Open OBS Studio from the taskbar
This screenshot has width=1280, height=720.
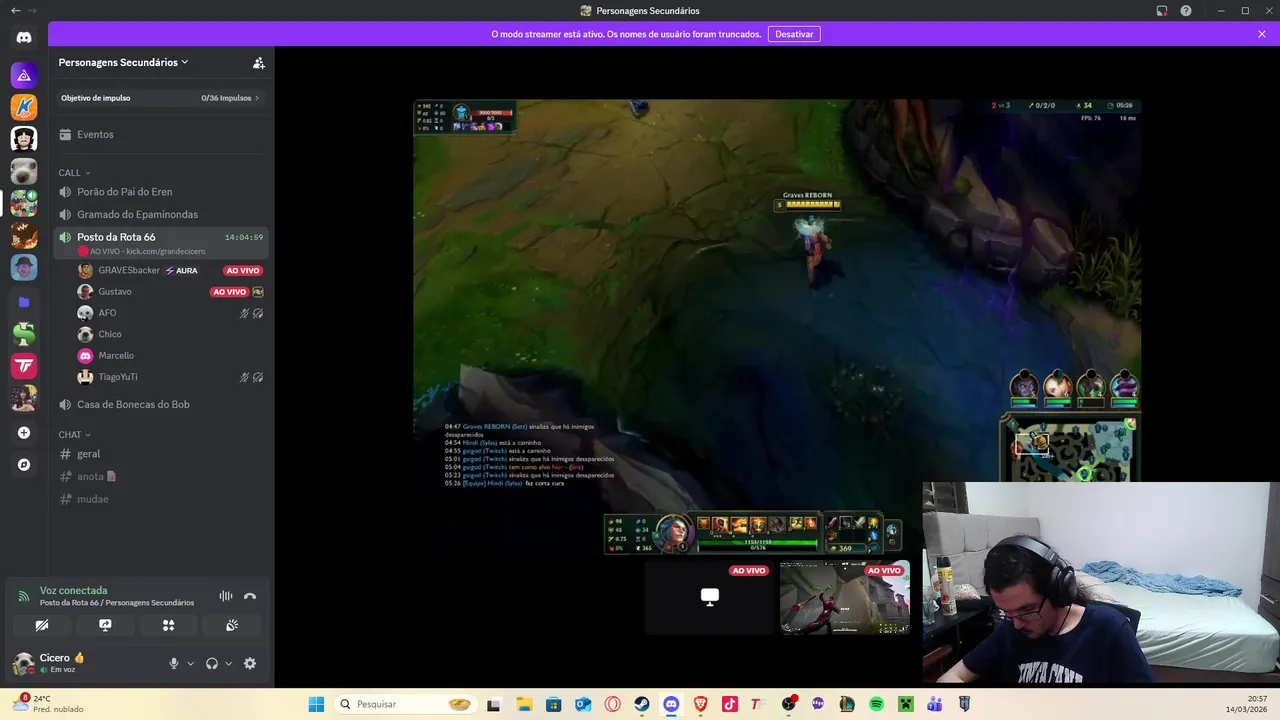tap(788, 704)
